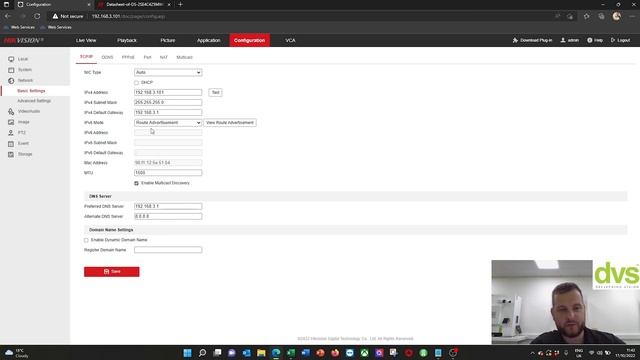
Task: Open the browser profile avatar
Action: [616, 16]
